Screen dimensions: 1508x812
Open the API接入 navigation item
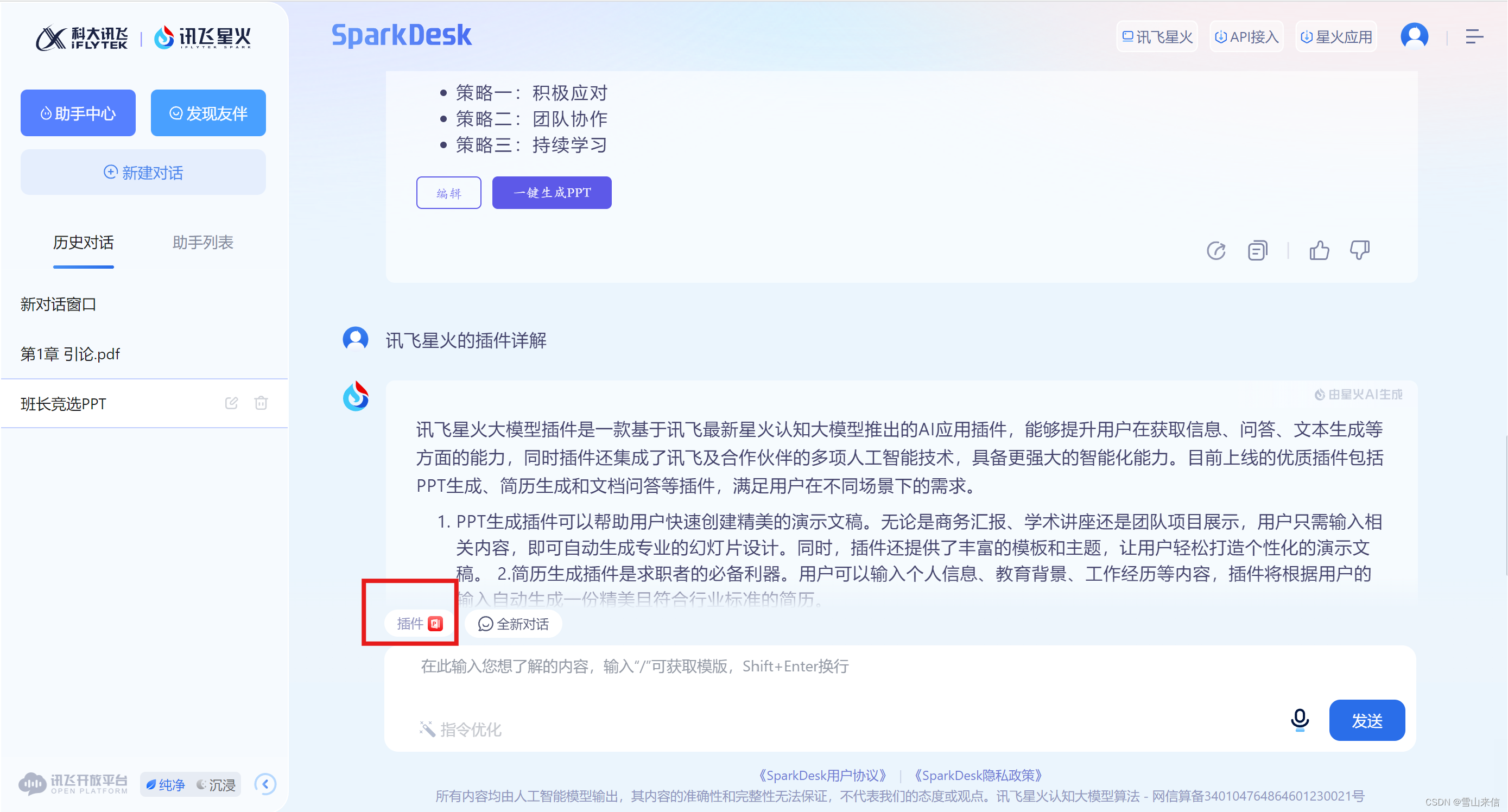pos(1246,37)
